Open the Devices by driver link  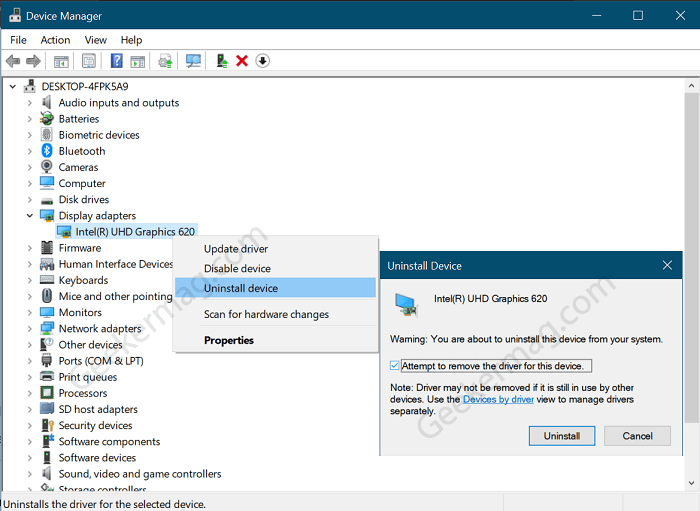tap(498, 399)
